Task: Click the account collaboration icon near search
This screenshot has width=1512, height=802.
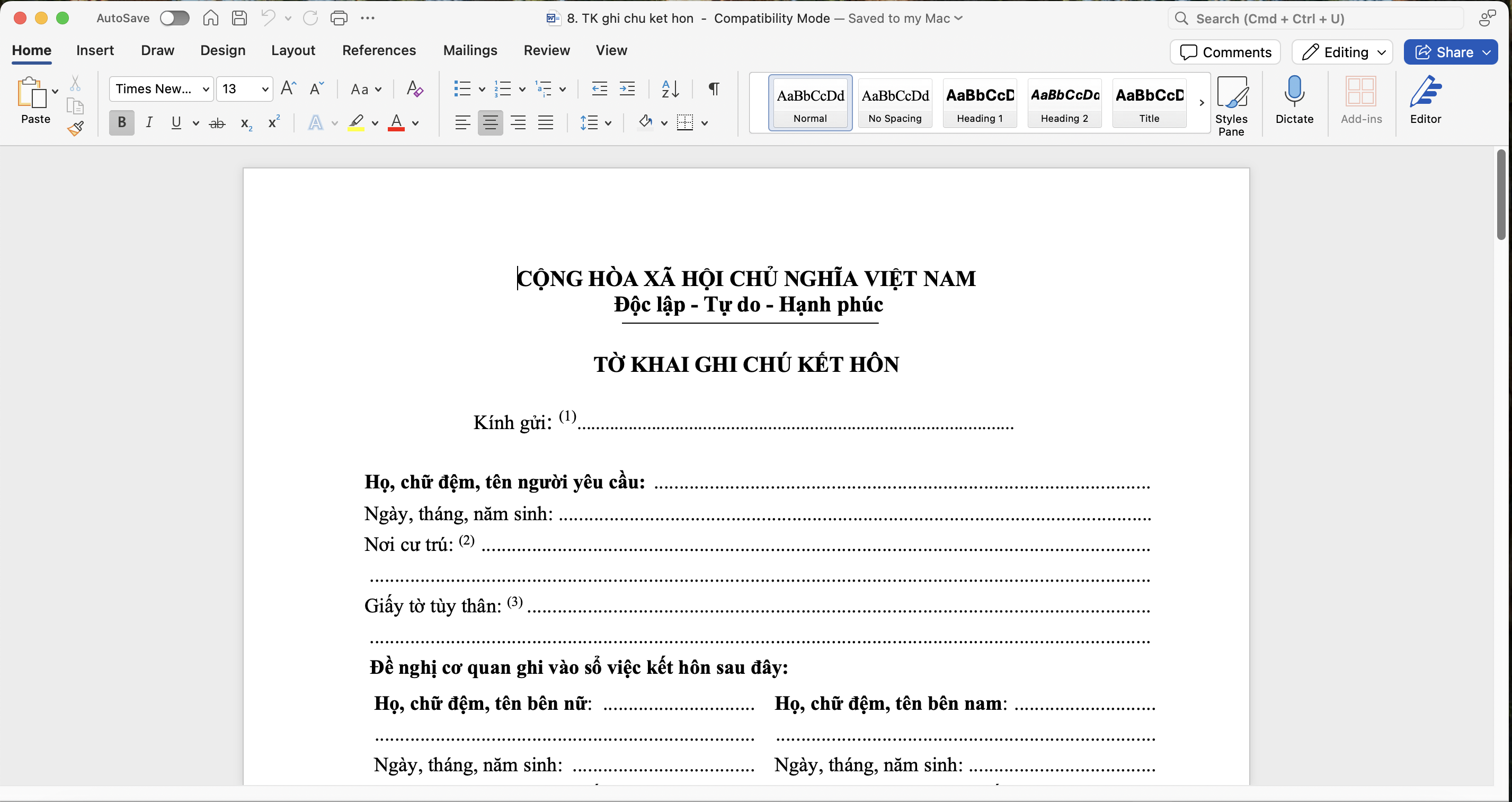Action: 1487,18
